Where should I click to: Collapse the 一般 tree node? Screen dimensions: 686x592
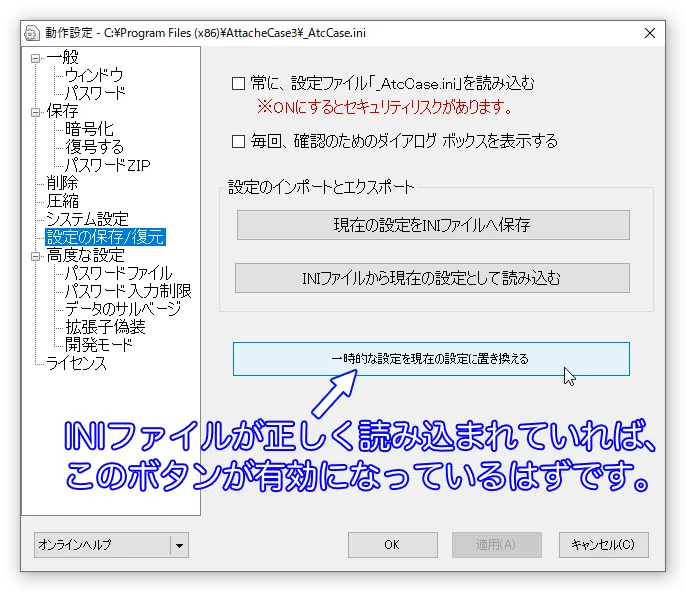tap(35, 58)
